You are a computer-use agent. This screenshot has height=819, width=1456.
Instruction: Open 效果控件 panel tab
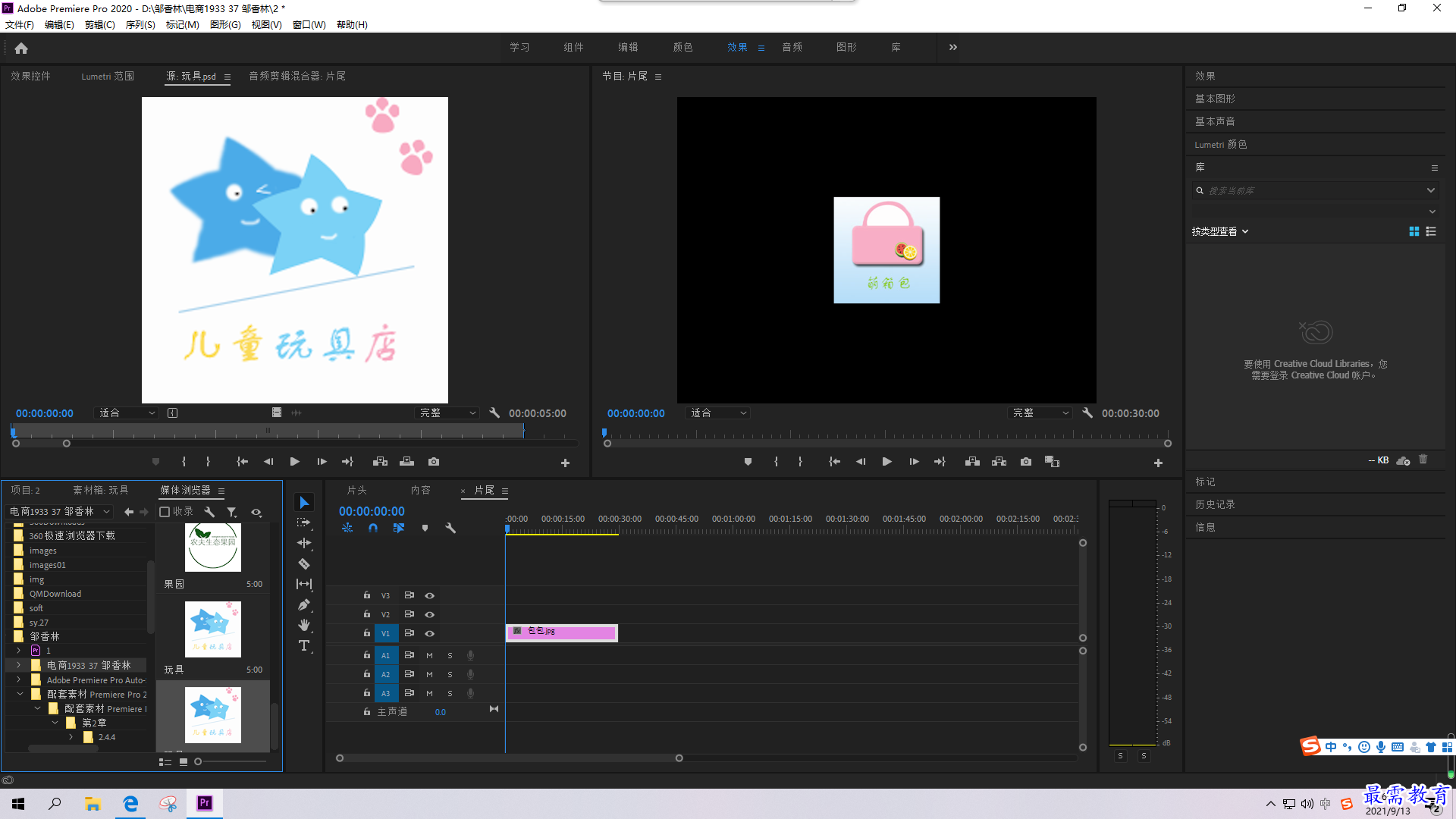(30, 76)
